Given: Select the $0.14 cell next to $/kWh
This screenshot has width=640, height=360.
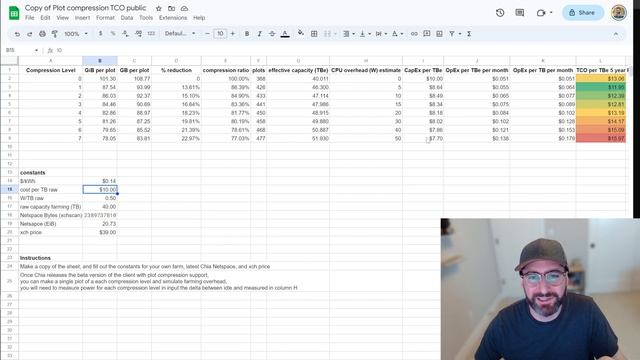Looking at the screenshot, I should tap(100, 181).
